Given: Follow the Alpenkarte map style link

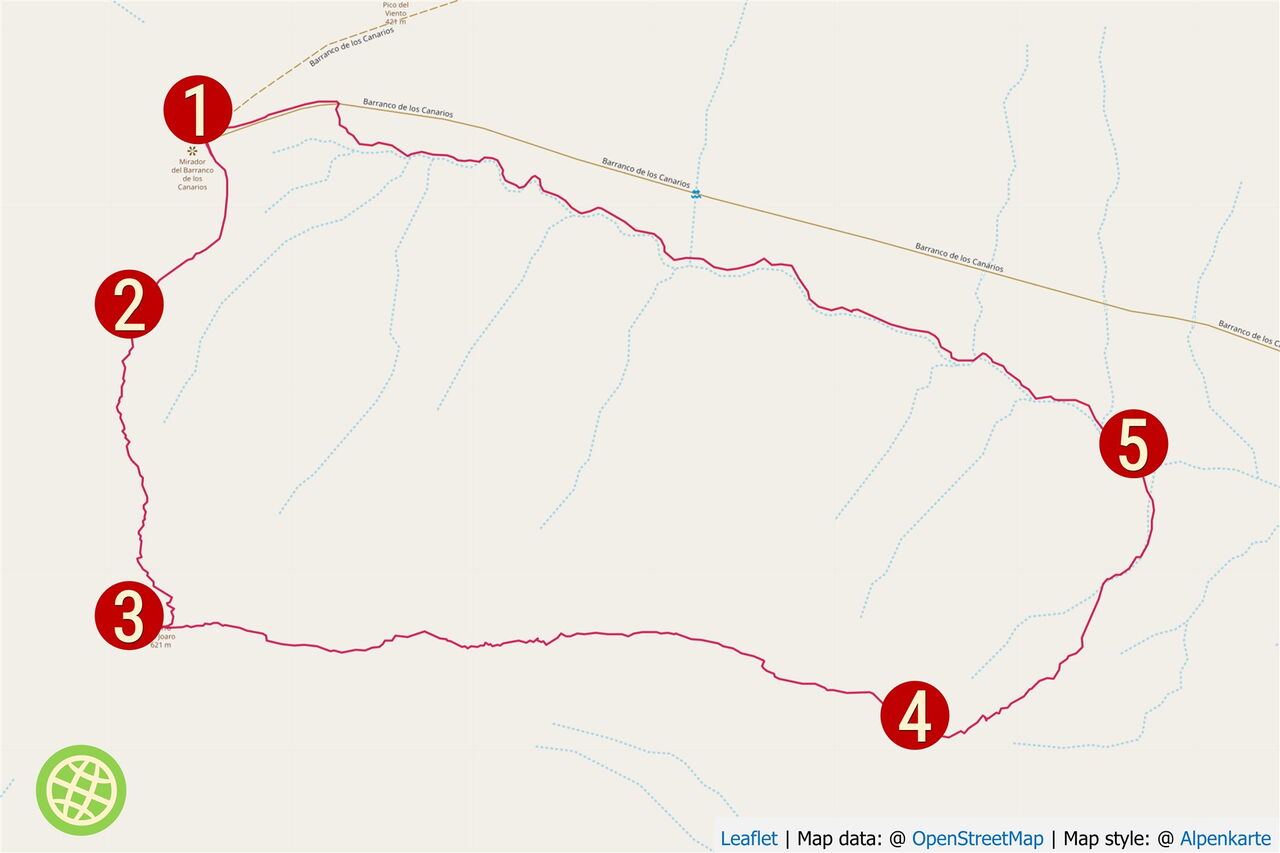Looking at the screenshot, I should tap(1225, 839).
